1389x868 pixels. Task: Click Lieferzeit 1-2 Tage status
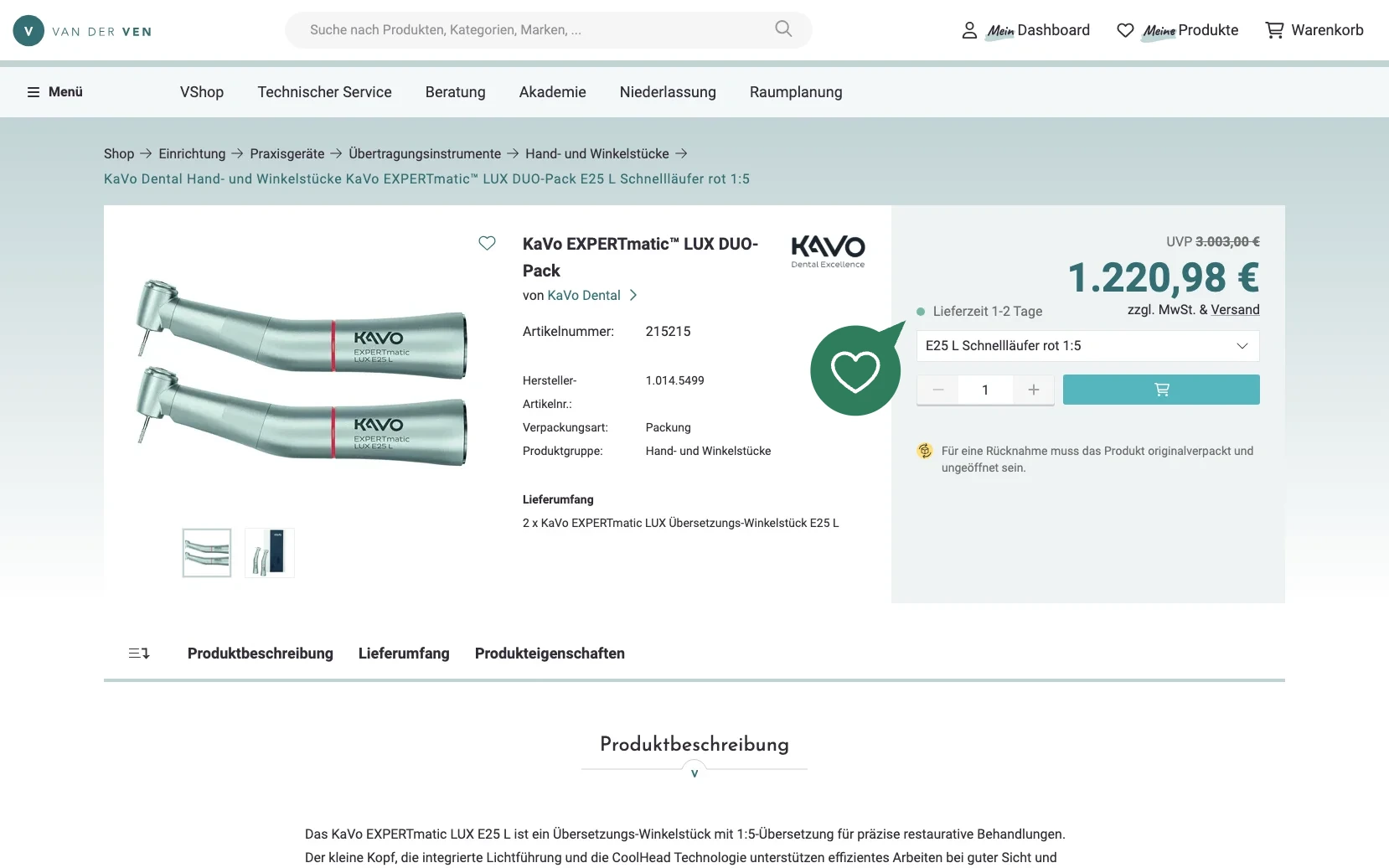(979, 311)
